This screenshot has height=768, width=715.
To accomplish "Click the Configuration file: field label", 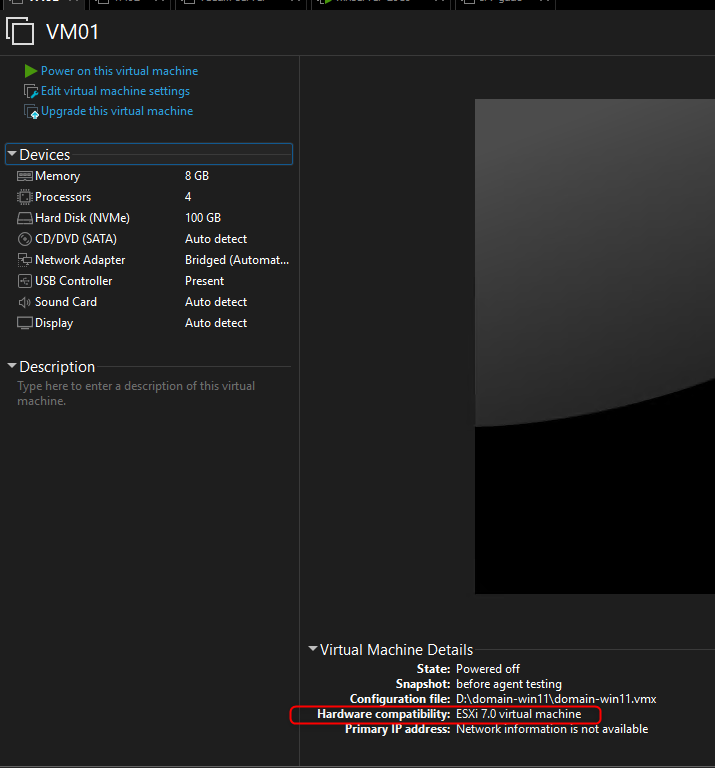I will (x=400, y=699).
